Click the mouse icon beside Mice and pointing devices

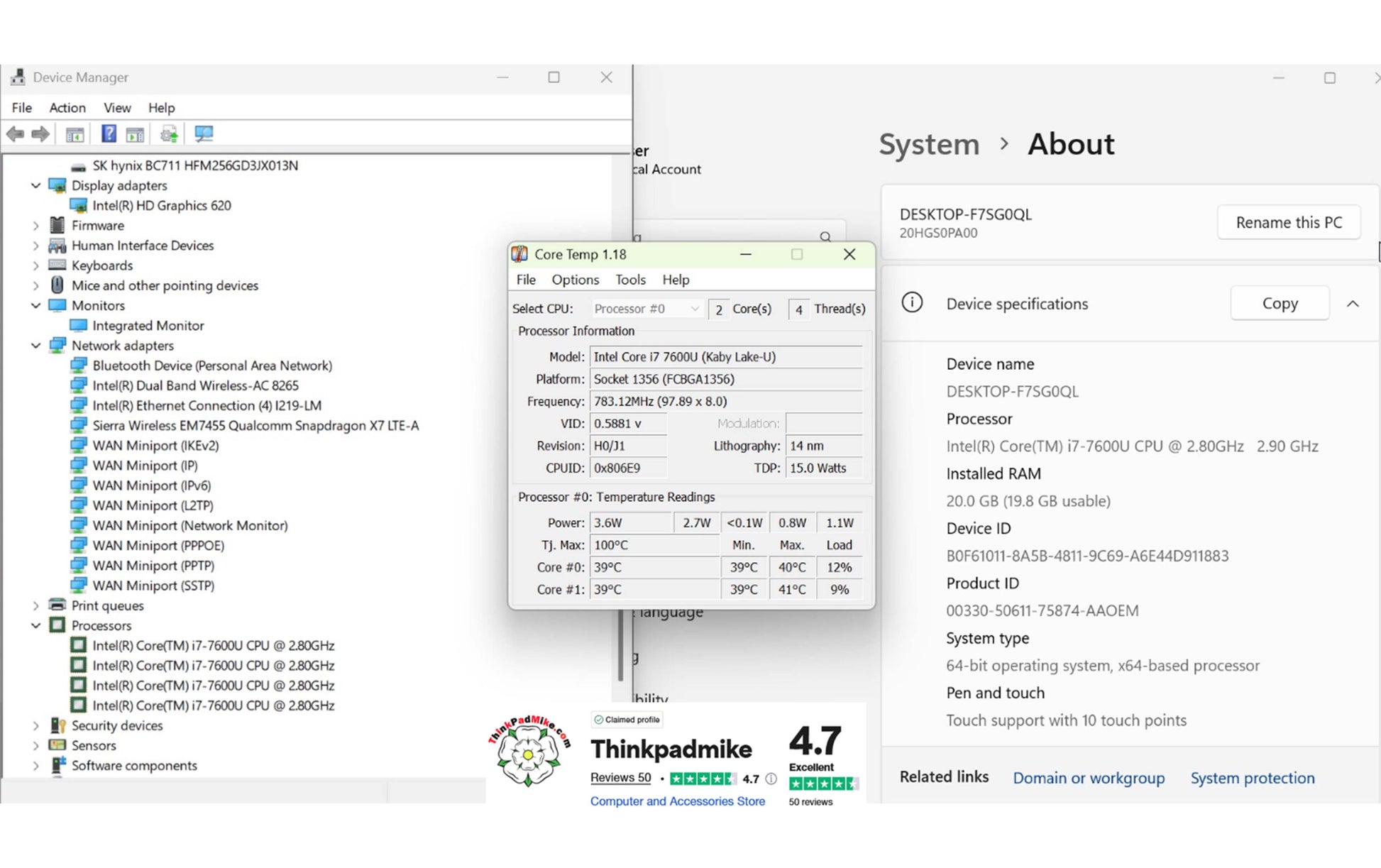point(57,285)
